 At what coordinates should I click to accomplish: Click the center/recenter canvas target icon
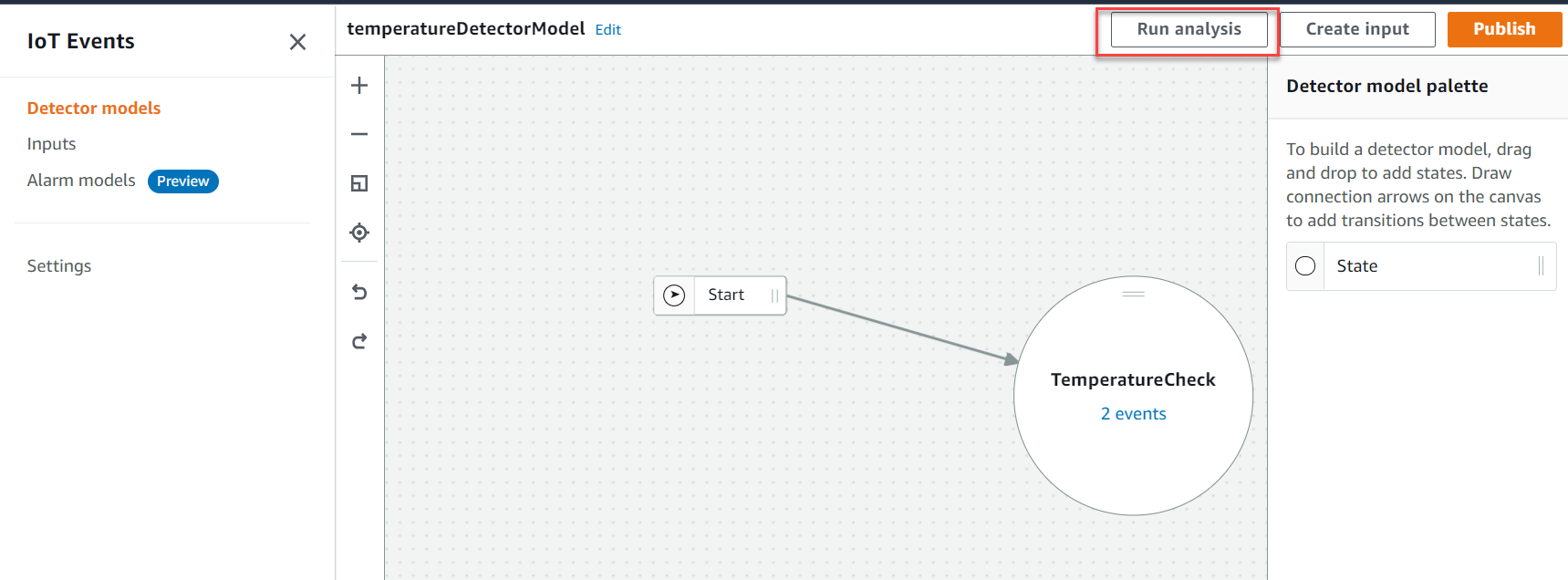(x=359, y=233)
